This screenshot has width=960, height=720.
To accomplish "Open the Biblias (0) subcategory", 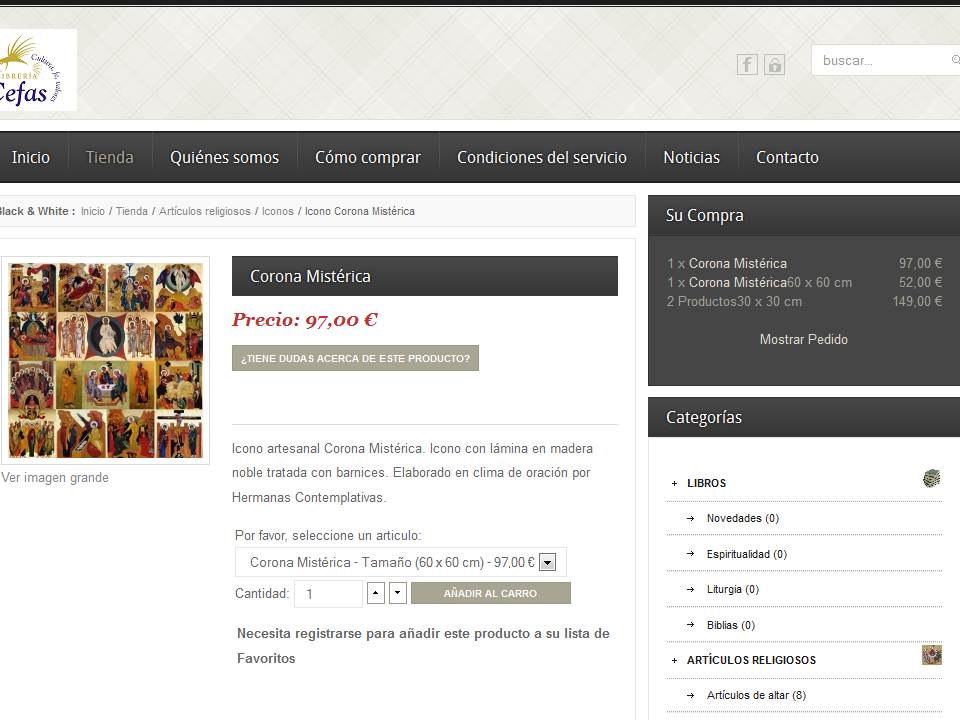I will pyautogui.click(x=730, y=625).
